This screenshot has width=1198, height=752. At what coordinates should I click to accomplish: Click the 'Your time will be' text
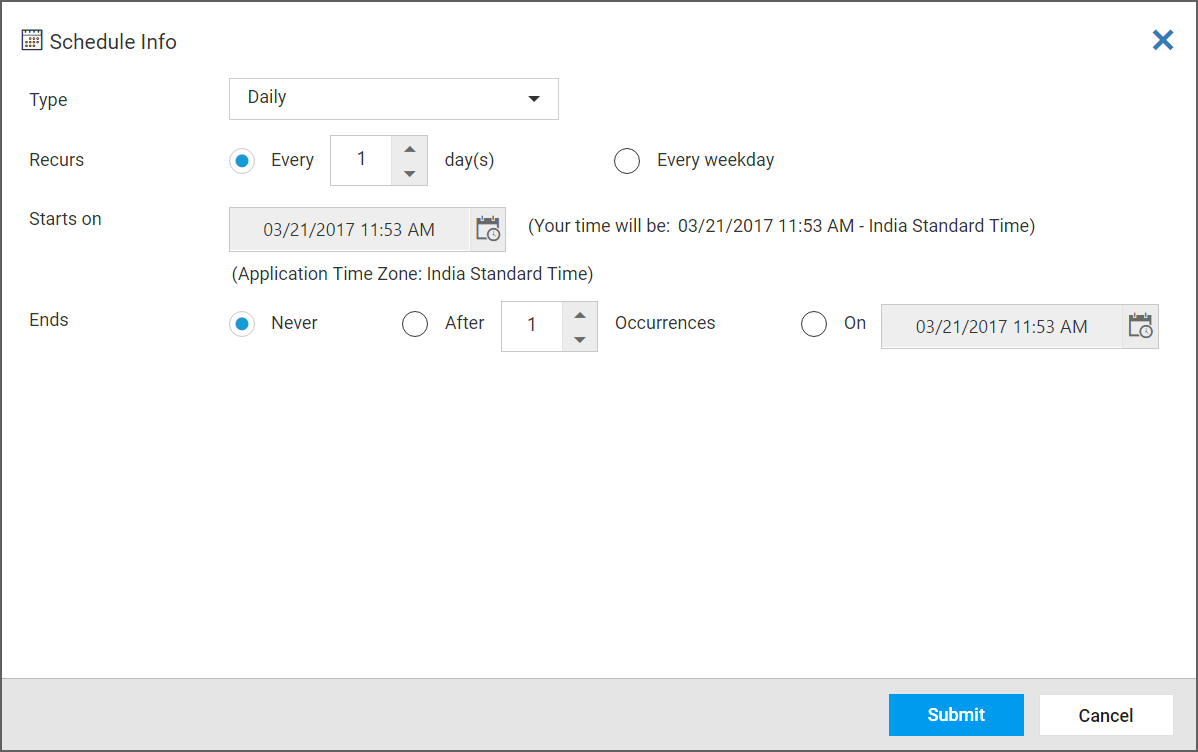(782, 226)
